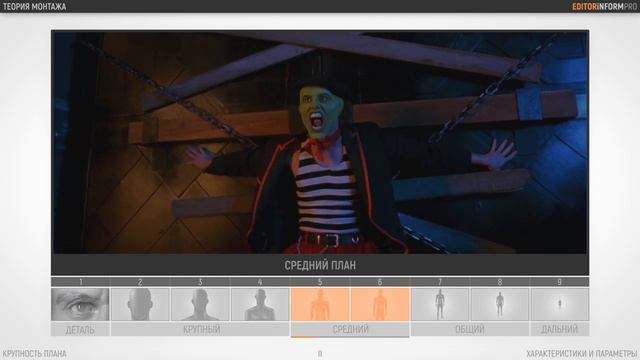
Task: Click the pause indicator at bottom center
Action: [320, 354]
